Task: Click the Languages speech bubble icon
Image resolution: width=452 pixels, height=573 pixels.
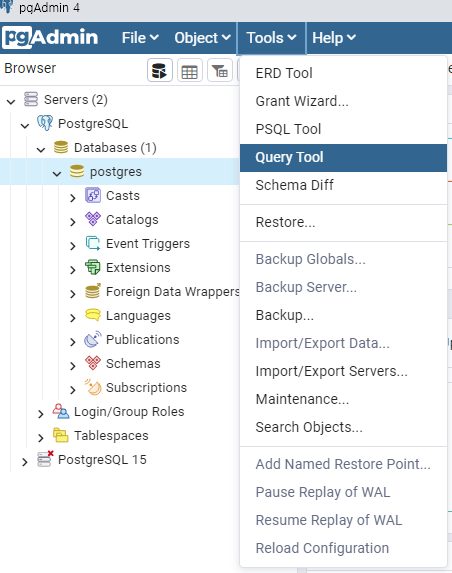Action: point(93,315)
